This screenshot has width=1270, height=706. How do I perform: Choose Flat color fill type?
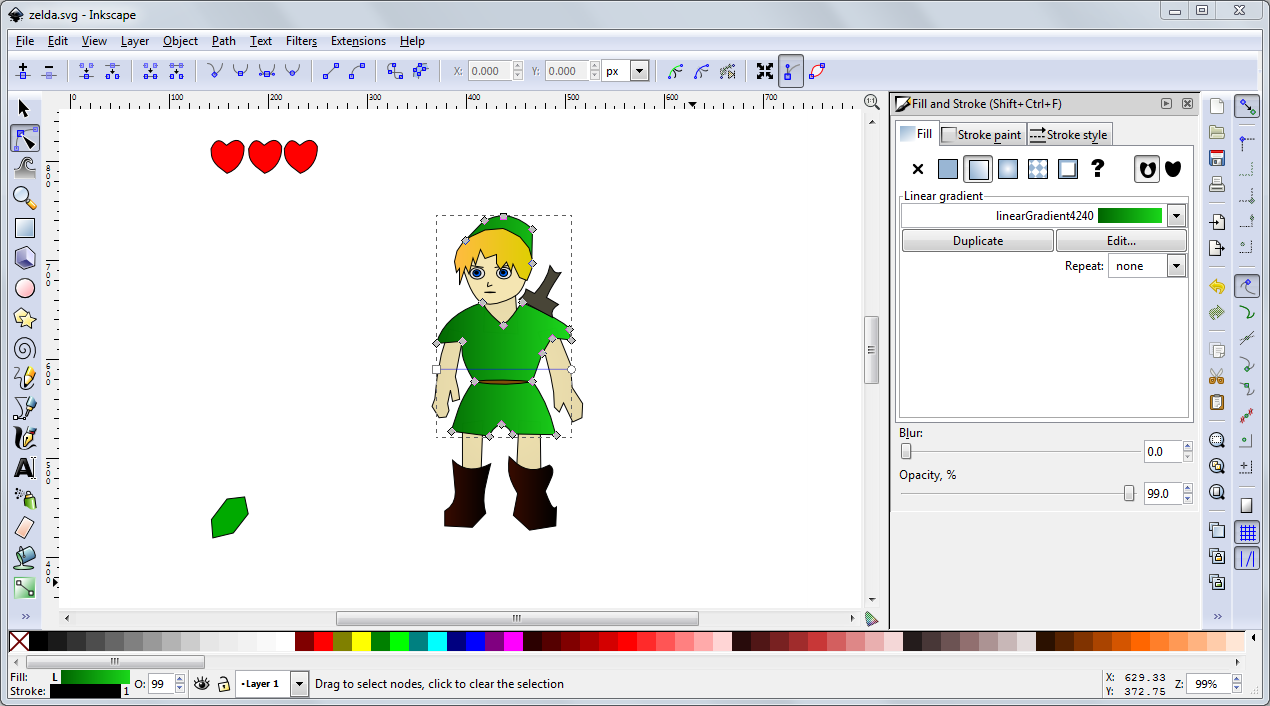[x=948, y=169]
